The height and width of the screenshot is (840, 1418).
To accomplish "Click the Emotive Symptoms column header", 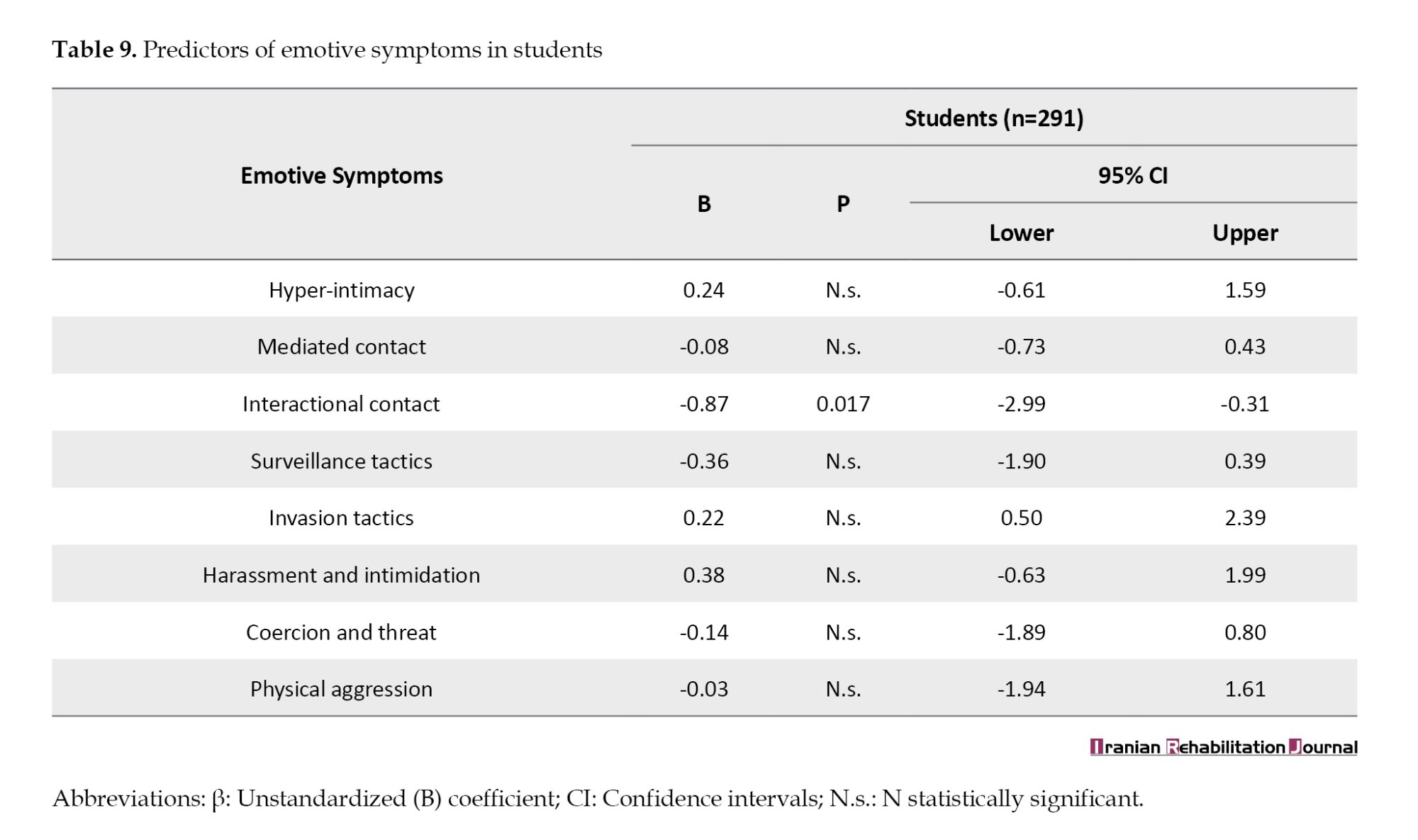I will click(x=341, y=175).
